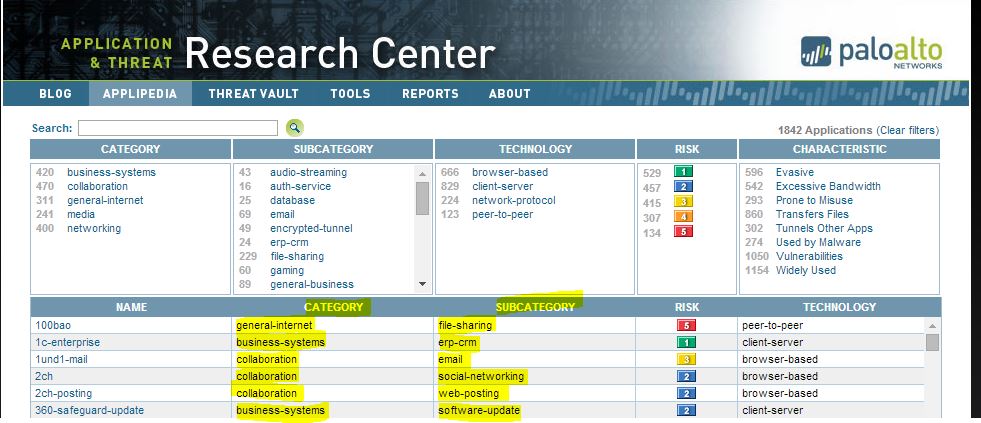This screenshot has height=423, width=981.
Task: Click the results table NAME column header
Action: click(131, 307)
